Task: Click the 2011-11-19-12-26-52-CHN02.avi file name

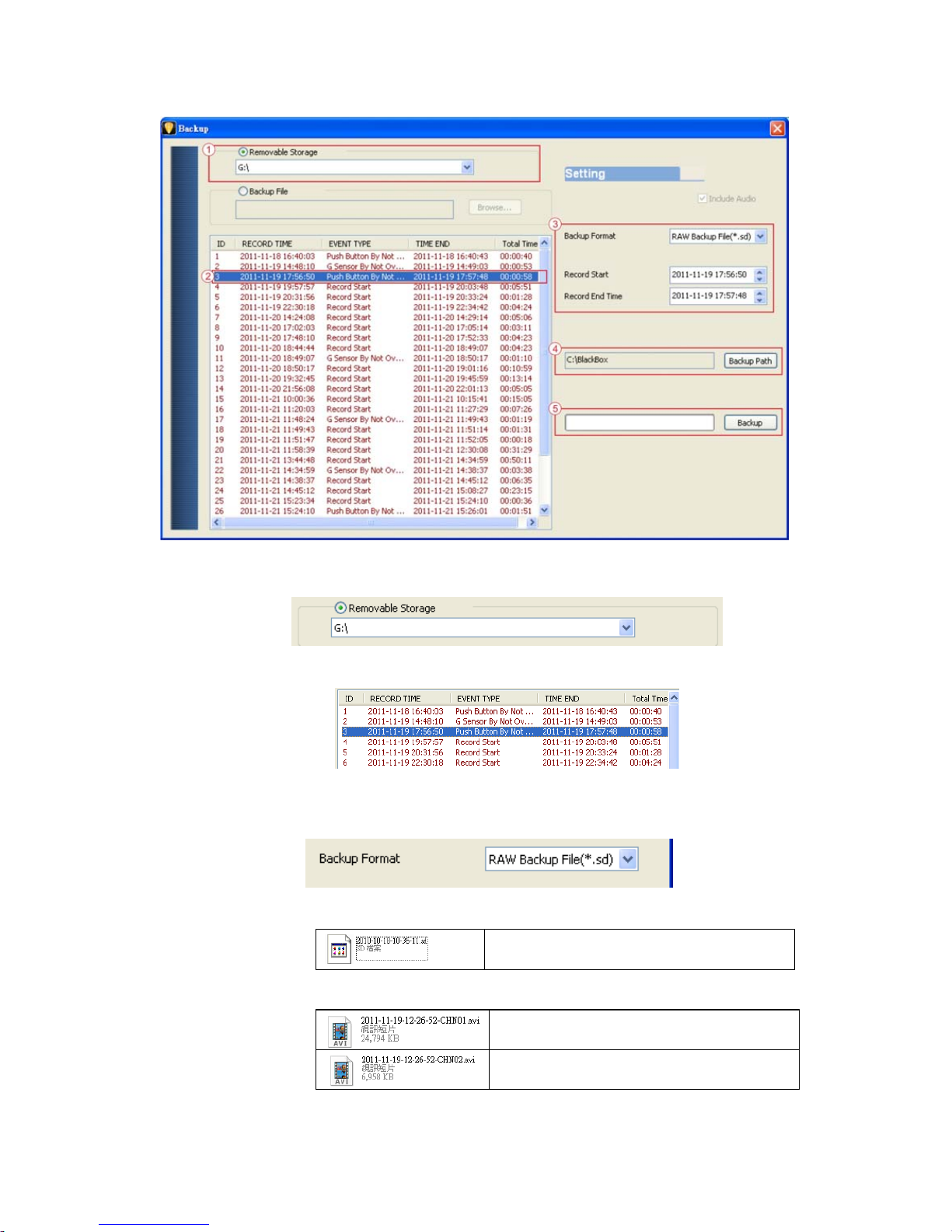Action: (418, 1059)
